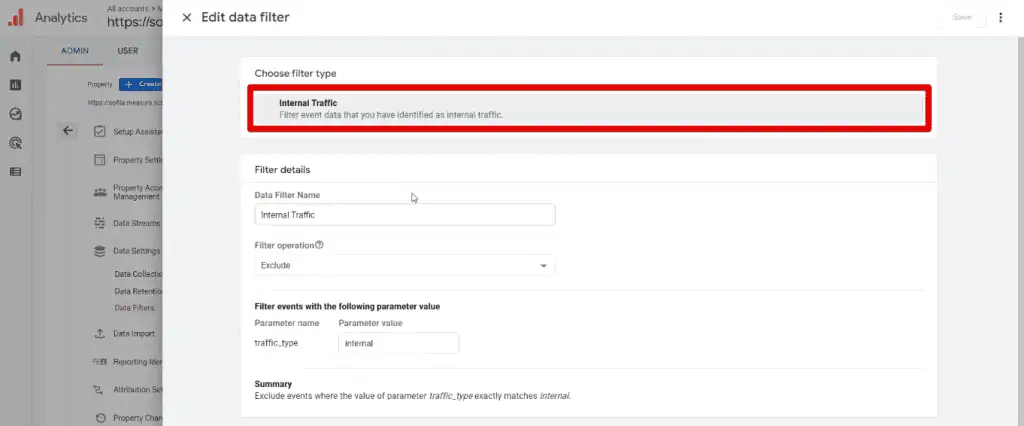
Task: Click the traffic_type parameter name text
Action: 276,342
